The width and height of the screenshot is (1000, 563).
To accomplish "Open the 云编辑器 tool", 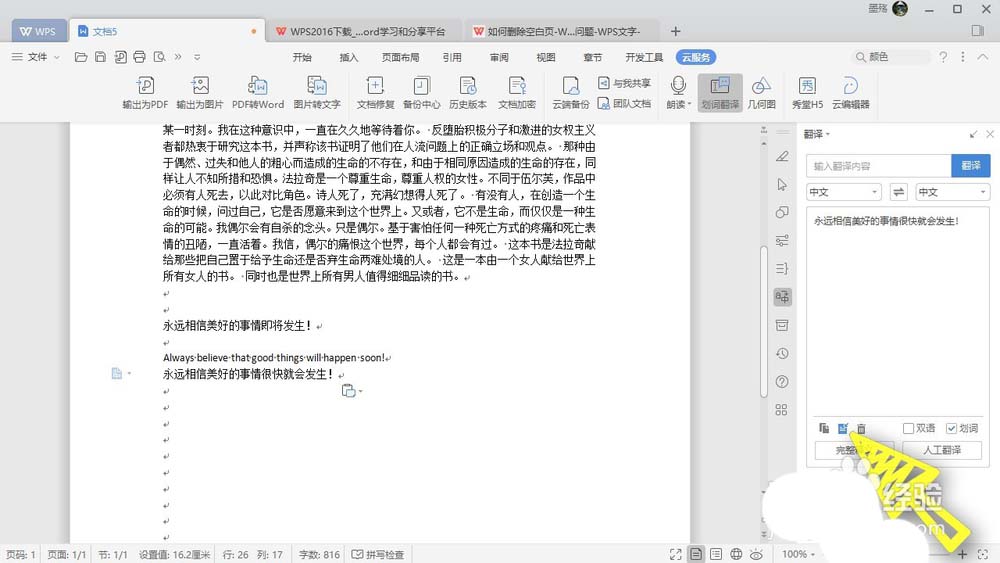I will pyautogui.click(x=851, y=92).
